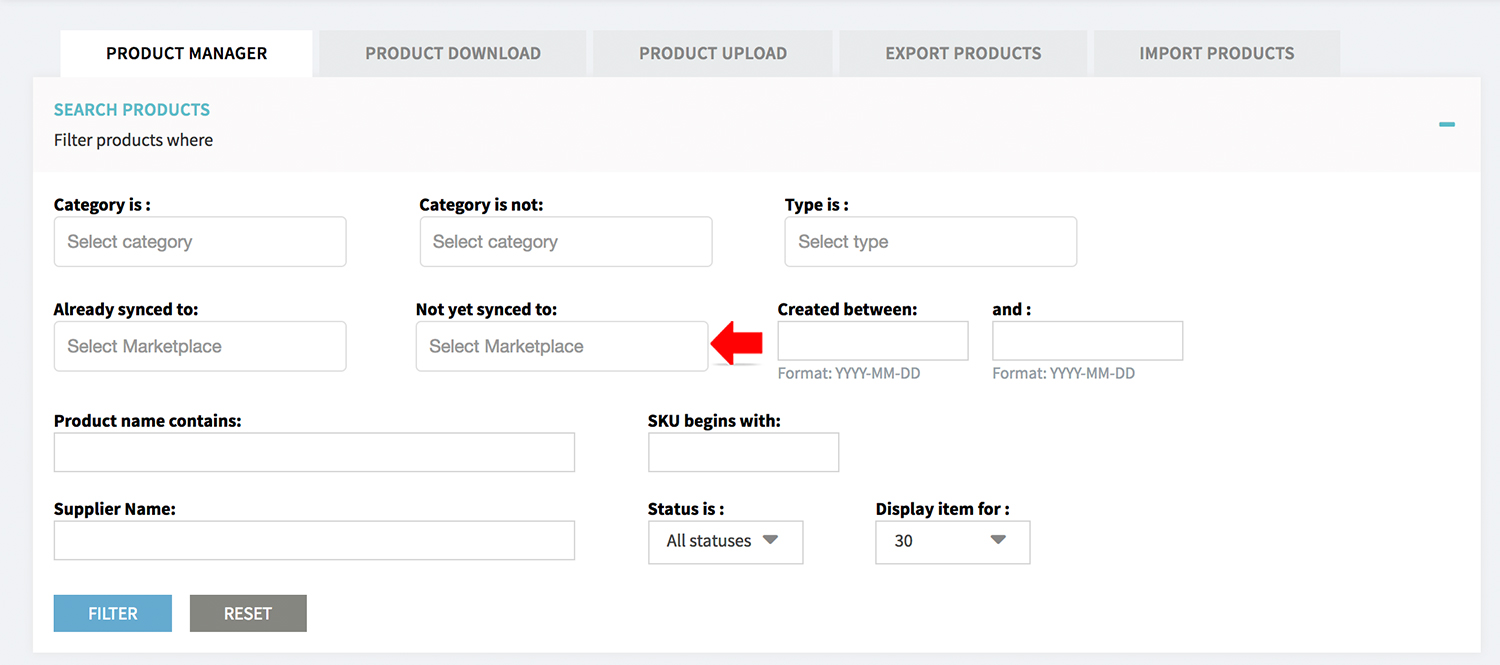Screen dimensions: 1500x665
Task: Open the 'Already synced to' marketplace selector
Action: click(200, 346)
